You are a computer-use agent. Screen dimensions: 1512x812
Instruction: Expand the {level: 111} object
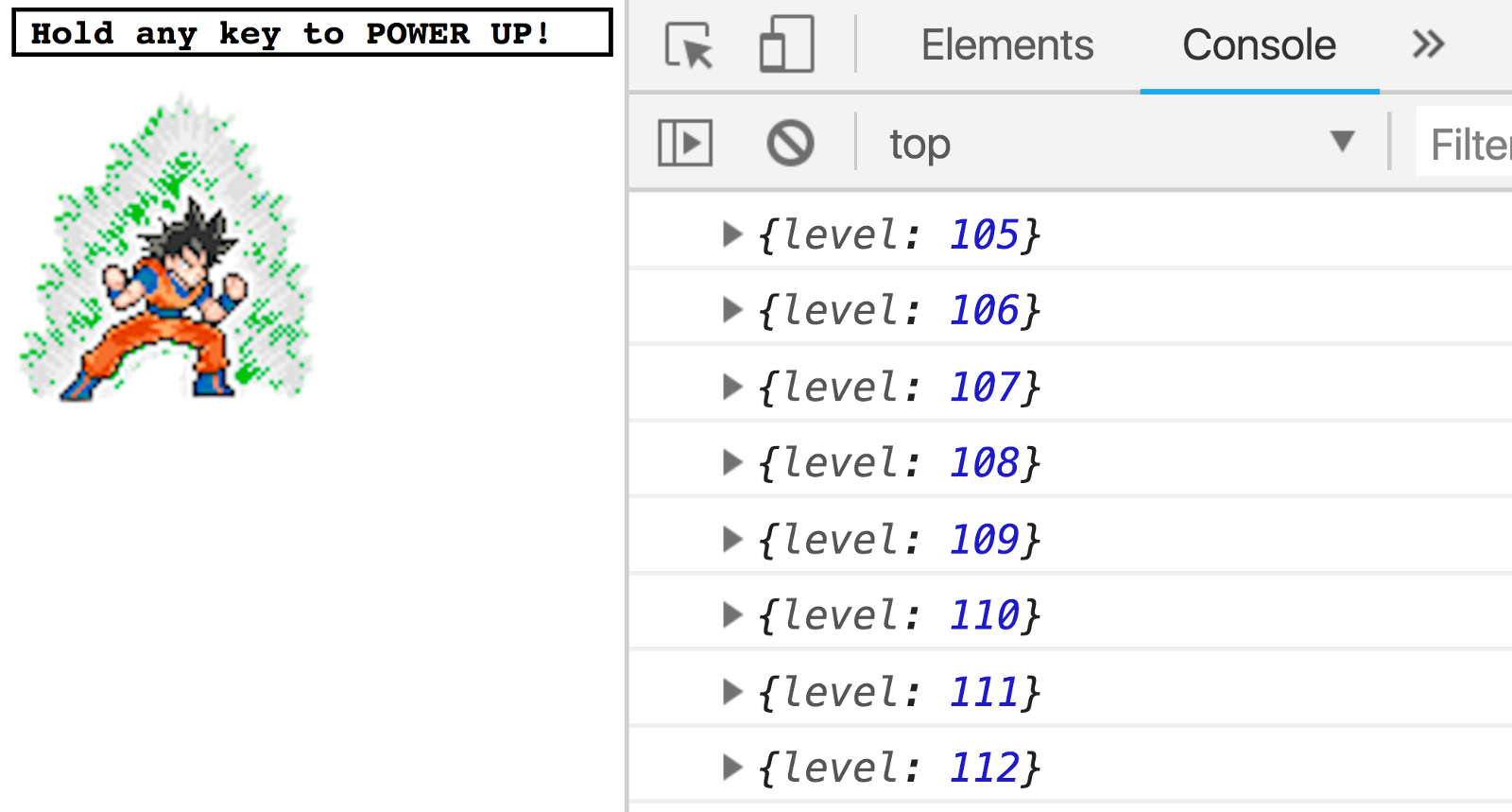tap(731, 691)
